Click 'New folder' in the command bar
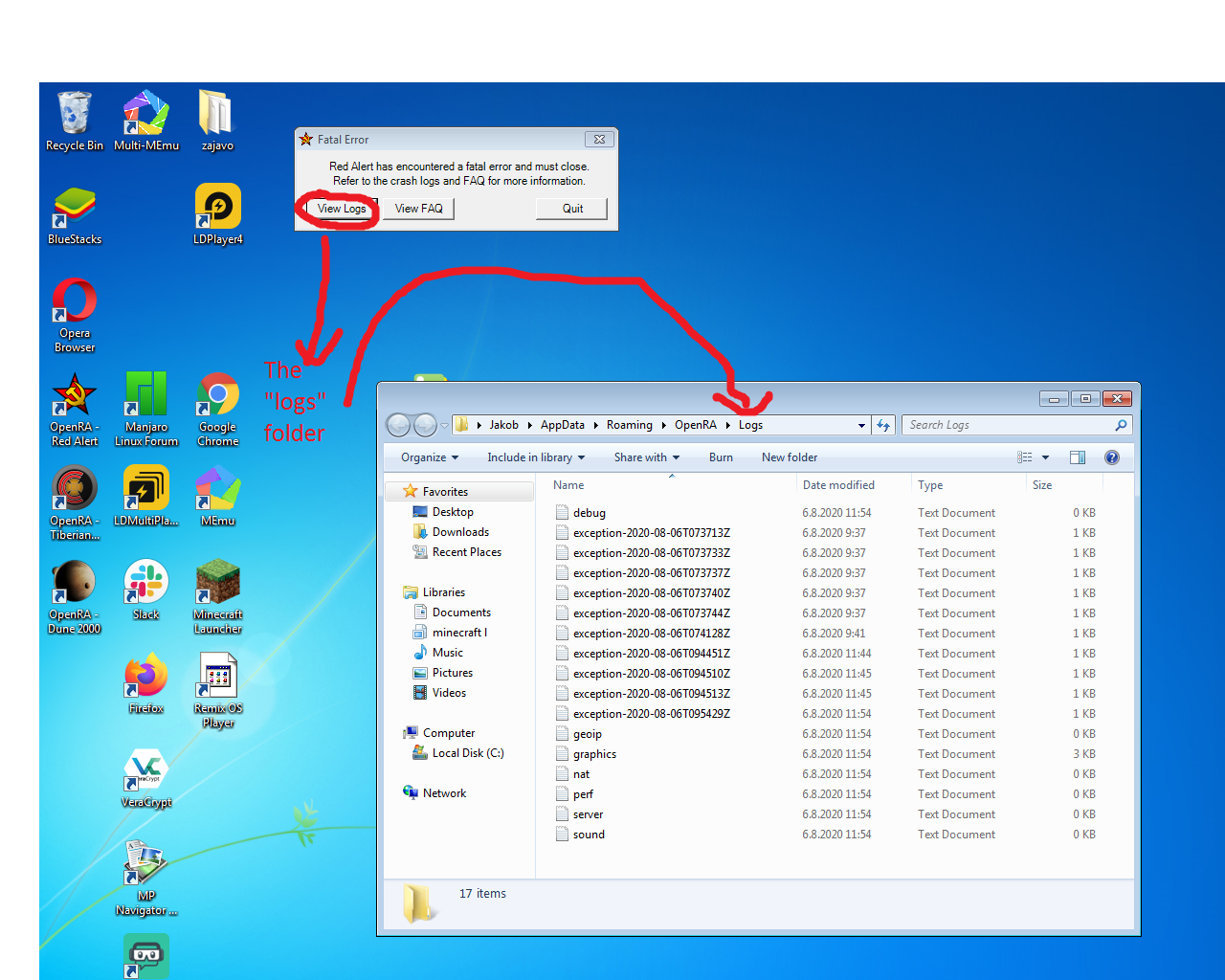 click(x=789, y=457)
